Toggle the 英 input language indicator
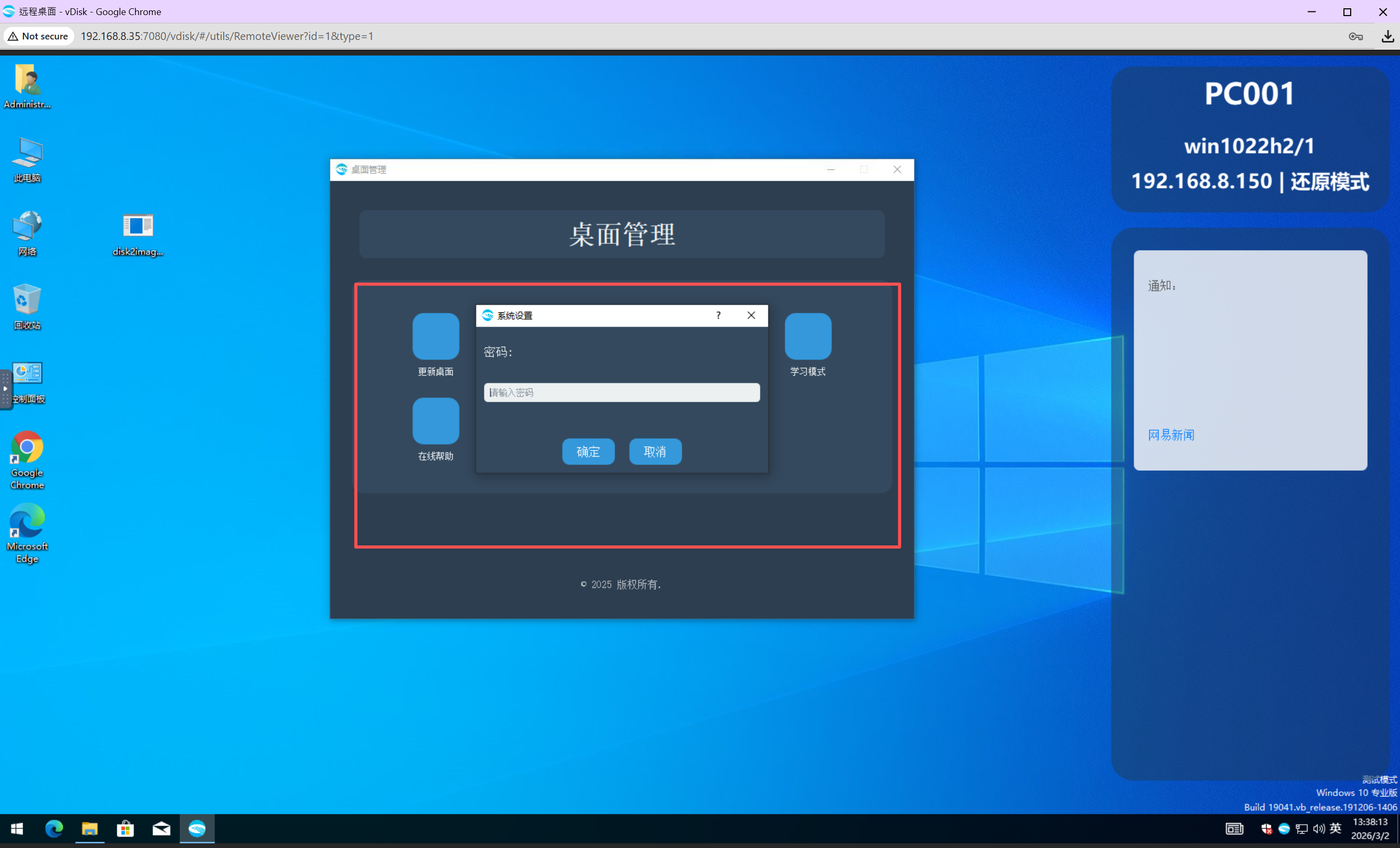 click(x=1335, y=829)
